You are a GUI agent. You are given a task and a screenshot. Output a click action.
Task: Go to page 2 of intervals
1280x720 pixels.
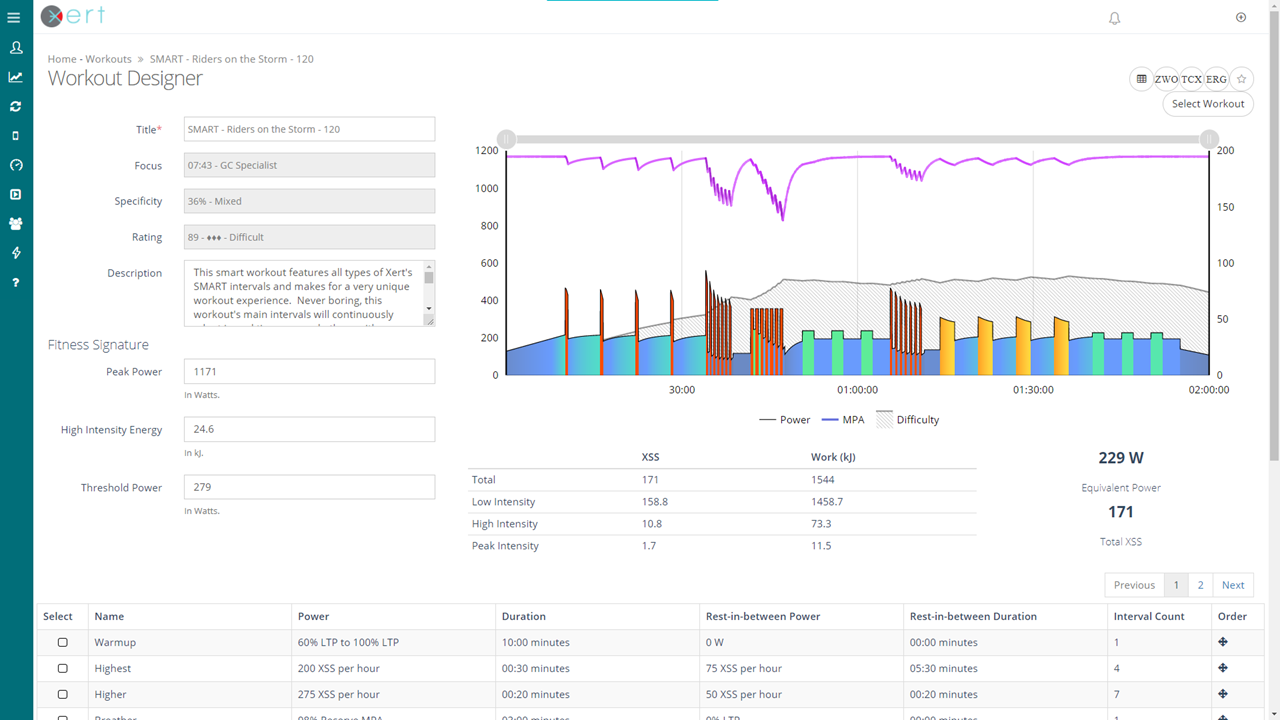1201,585
